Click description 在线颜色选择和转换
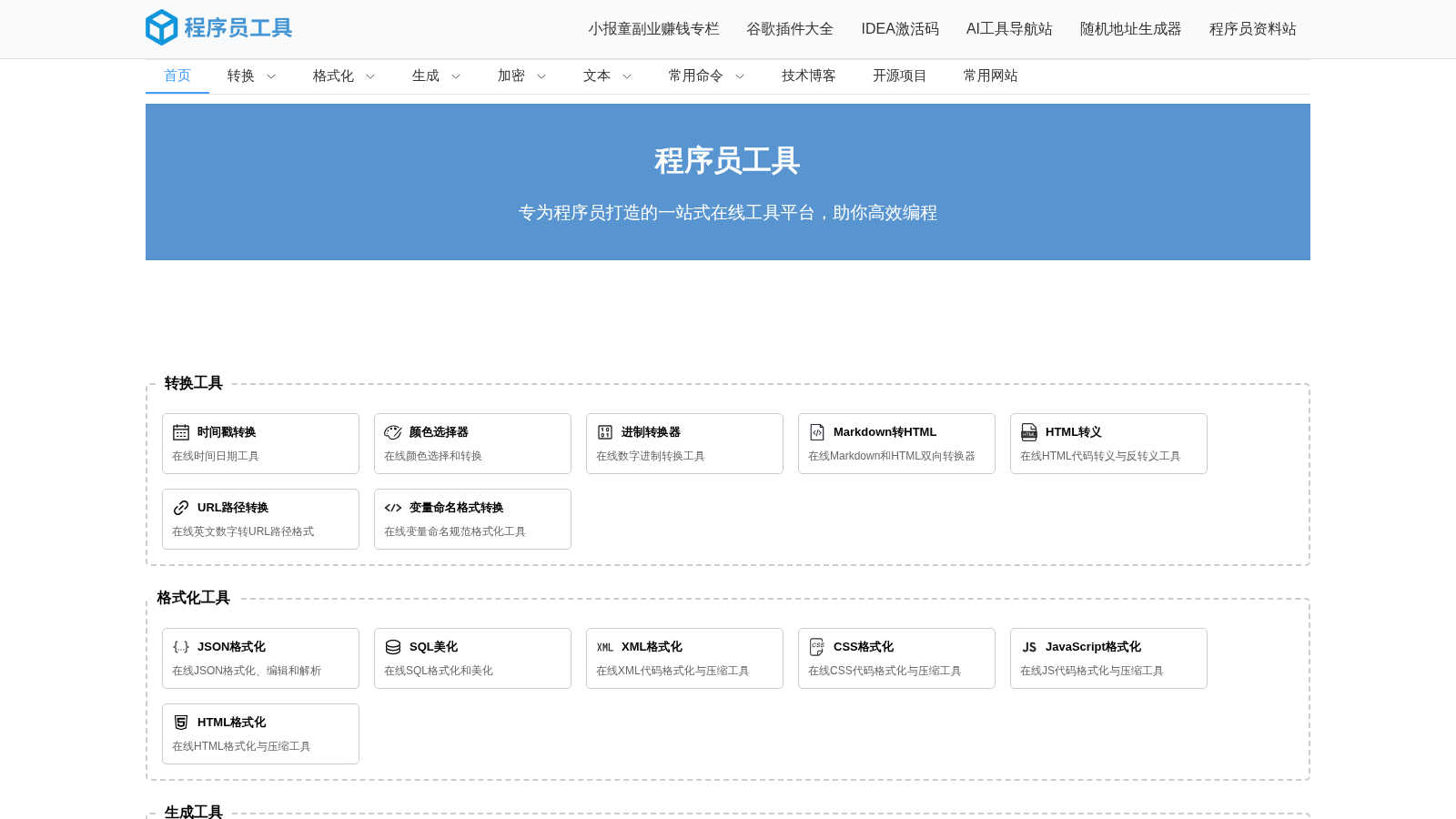Viewport: 1456px width, 819px height. [x=433, y=456]
